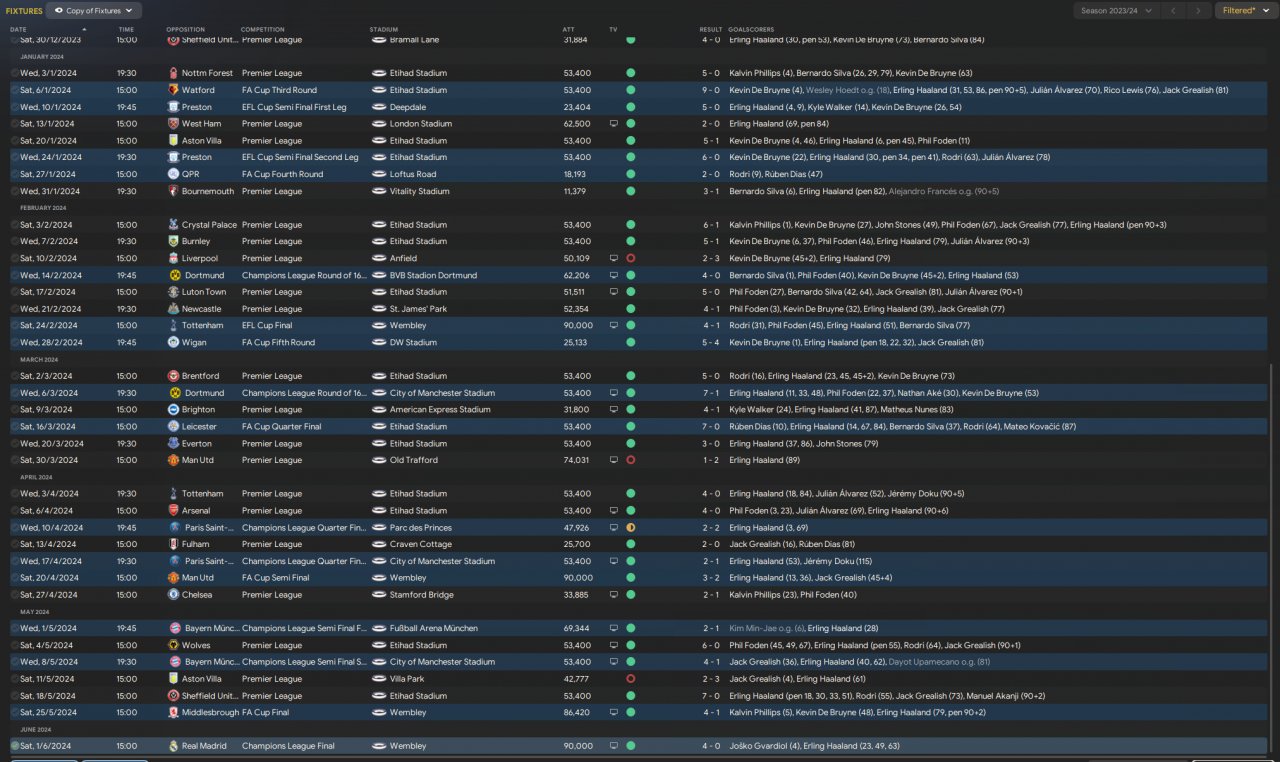Click the Burnley club badge
This screenshot has height=762, width=1280.
coord(174,241)
